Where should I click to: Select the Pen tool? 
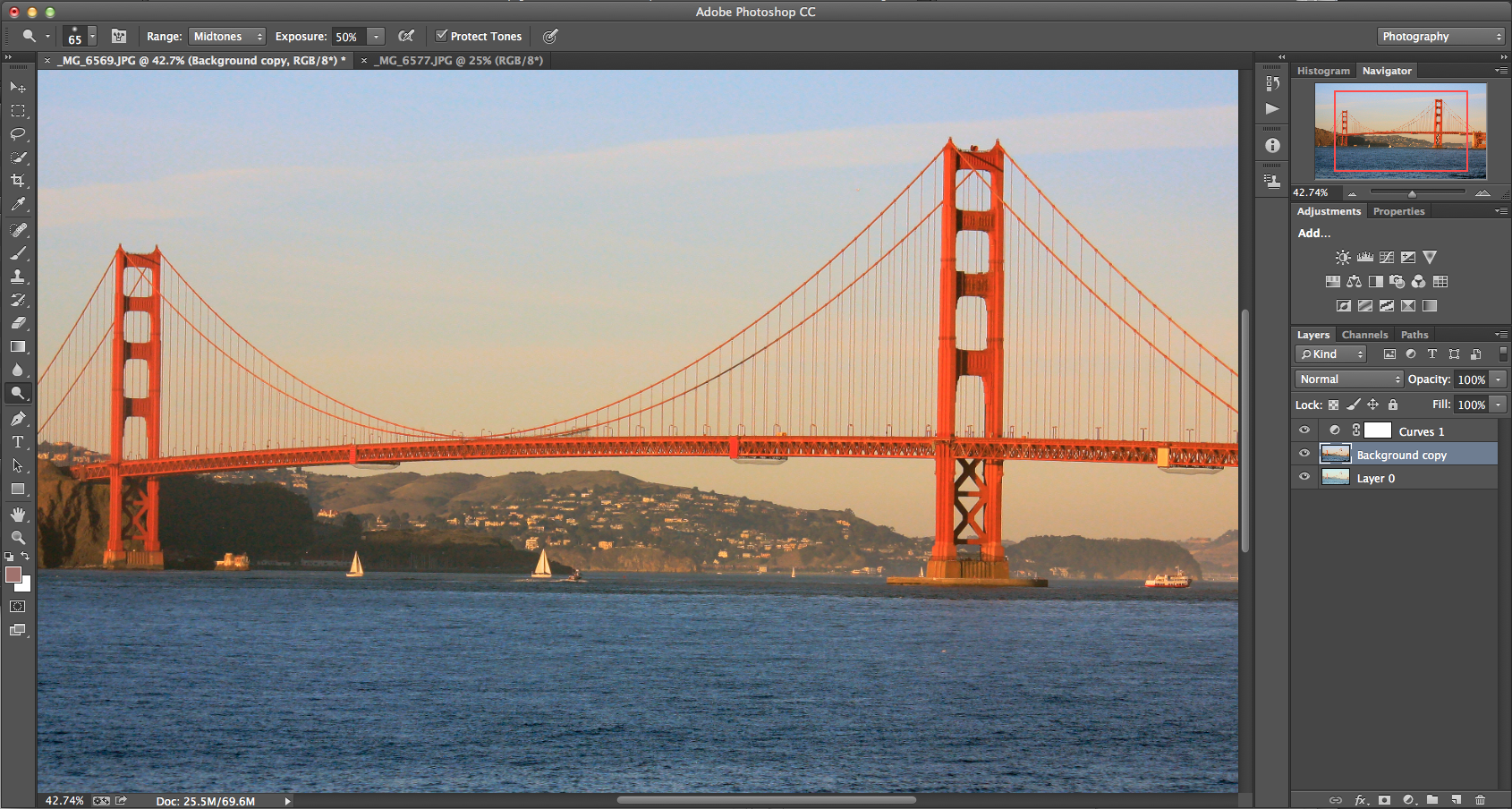[18, 419]
